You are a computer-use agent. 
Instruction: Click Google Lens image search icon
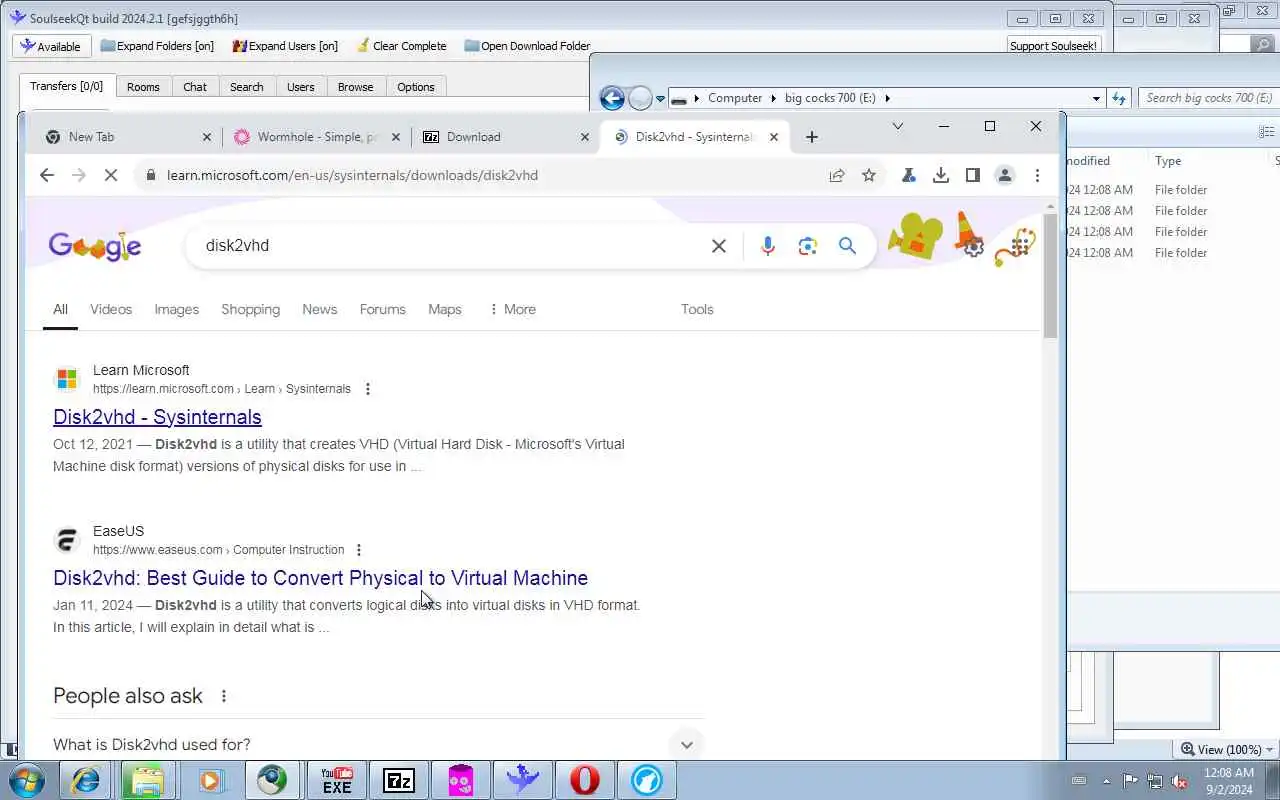pyautogui.click(x=808, y=246)
